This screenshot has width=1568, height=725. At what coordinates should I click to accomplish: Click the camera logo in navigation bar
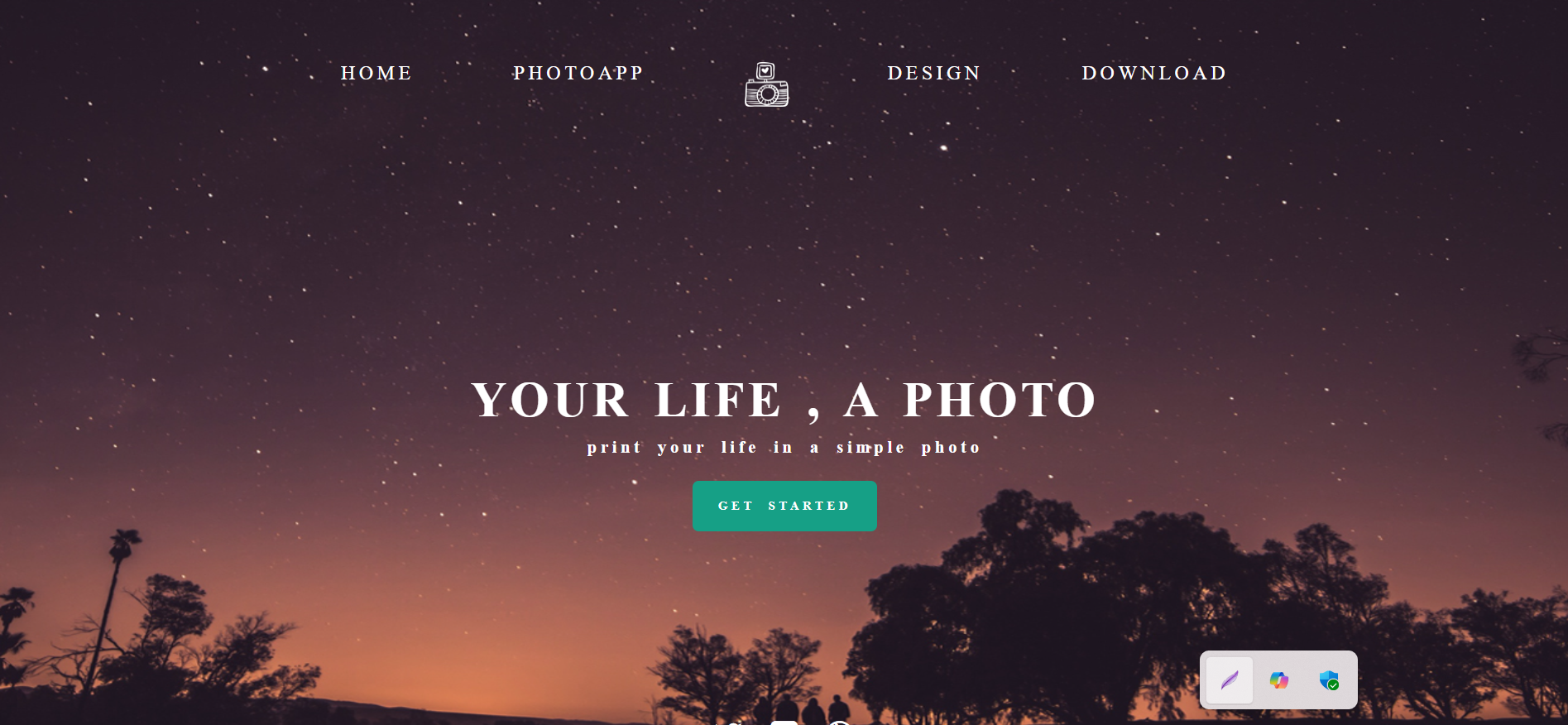point(767,84)
